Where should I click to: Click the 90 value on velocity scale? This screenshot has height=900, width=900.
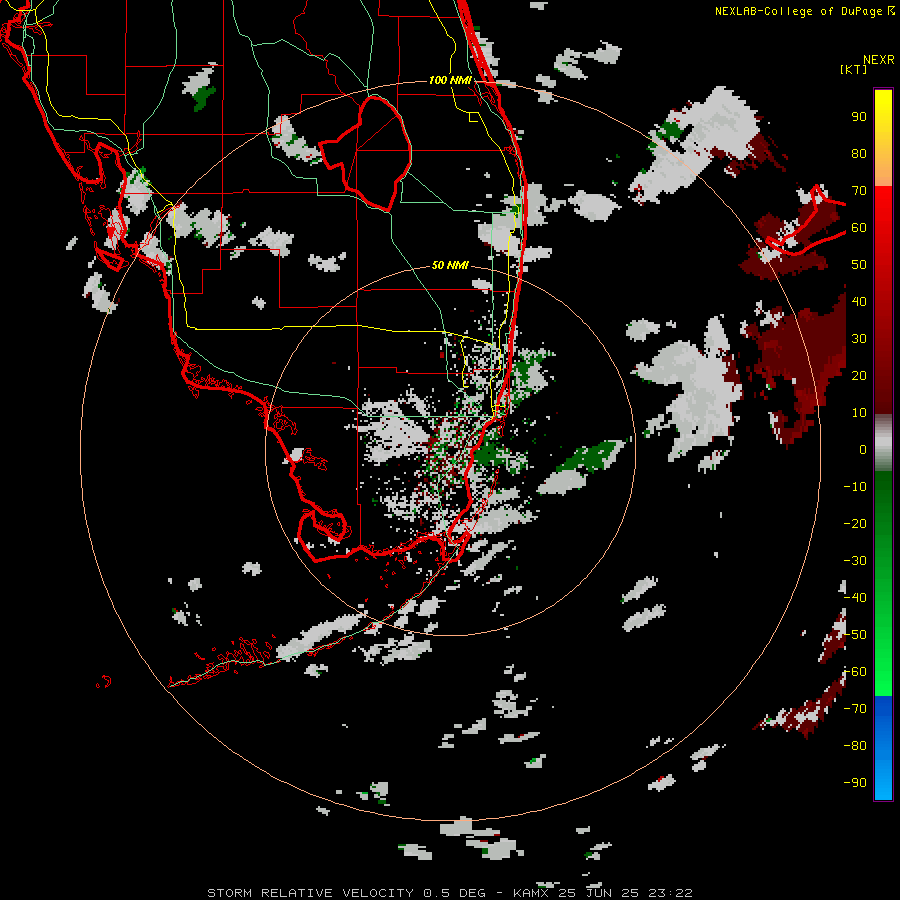click(x=859, y=117)
